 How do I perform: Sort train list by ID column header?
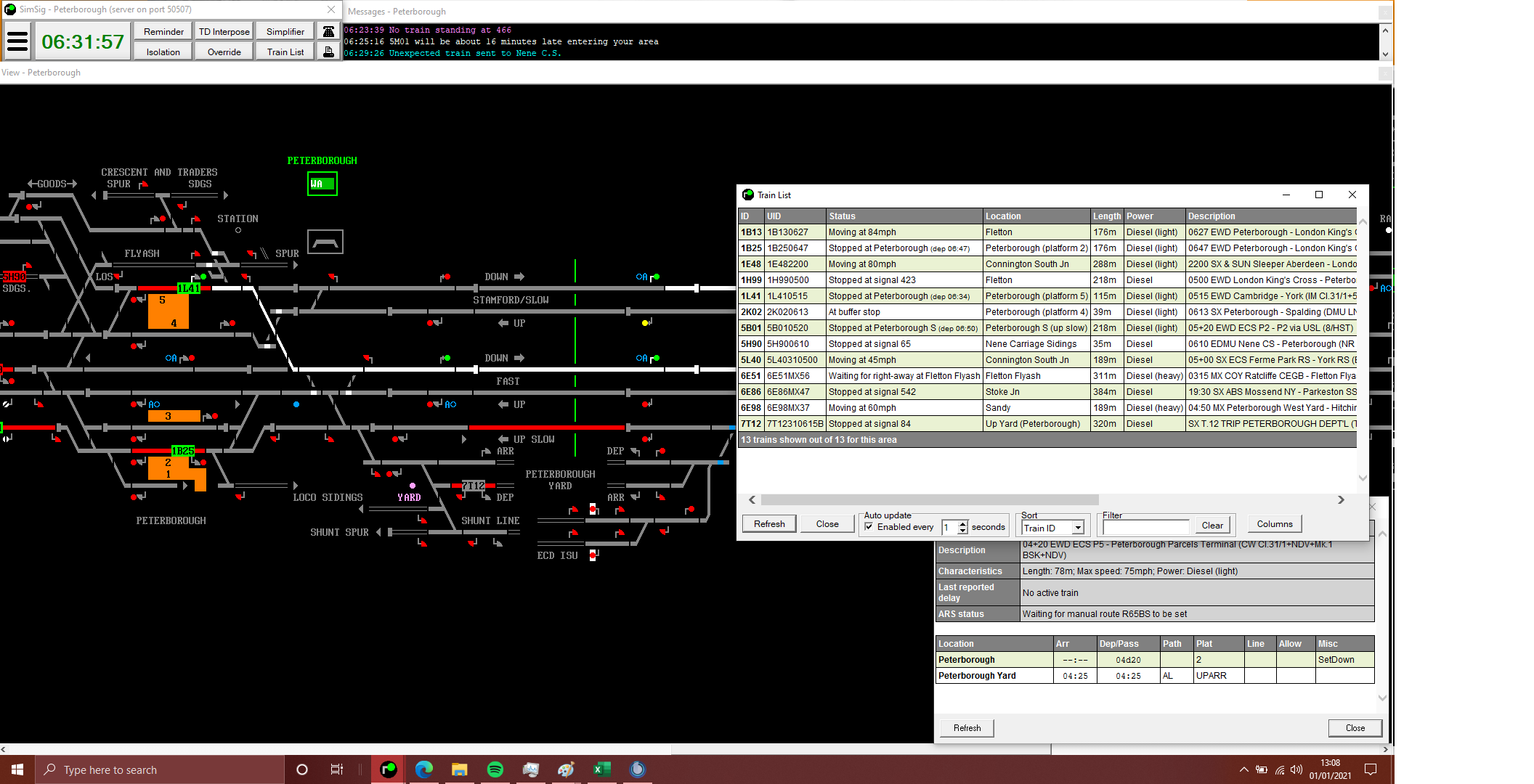751,216
